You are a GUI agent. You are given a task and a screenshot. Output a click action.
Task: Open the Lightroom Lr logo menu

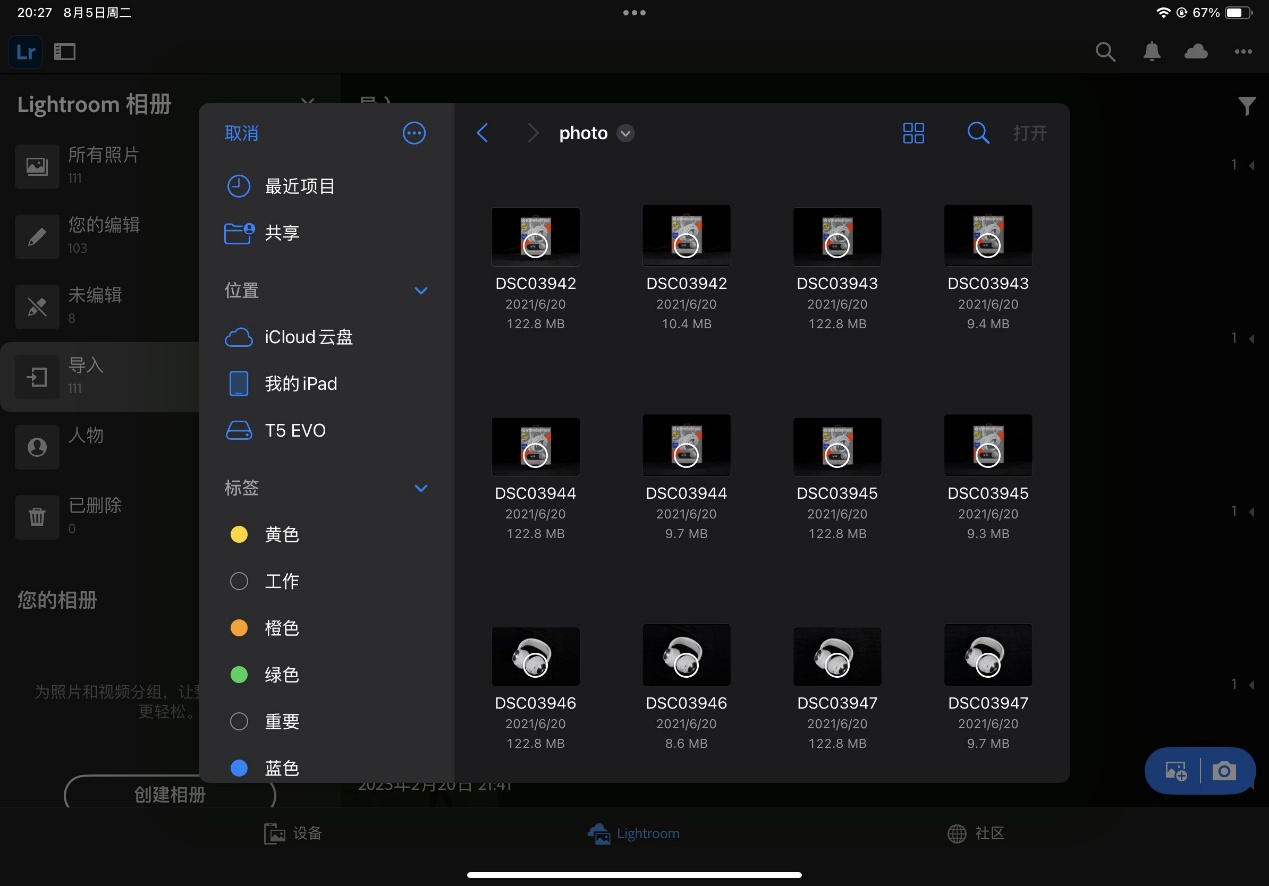point(26,52)
